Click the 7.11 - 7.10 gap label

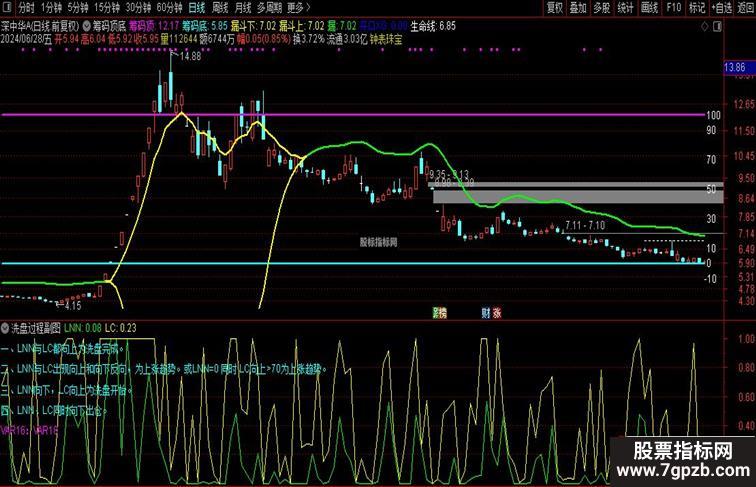click(585, 225)
